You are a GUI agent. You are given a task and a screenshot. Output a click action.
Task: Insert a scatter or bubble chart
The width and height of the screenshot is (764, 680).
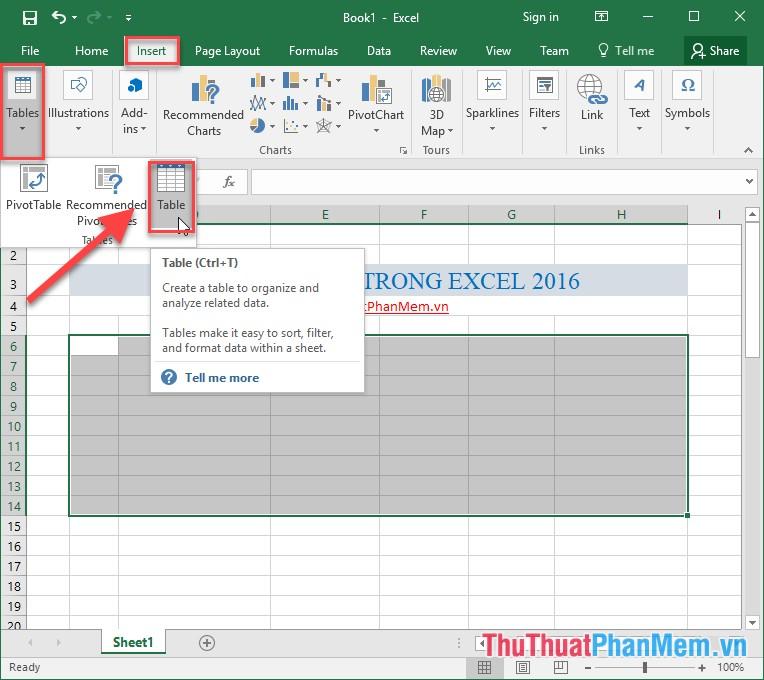[295, 126]
